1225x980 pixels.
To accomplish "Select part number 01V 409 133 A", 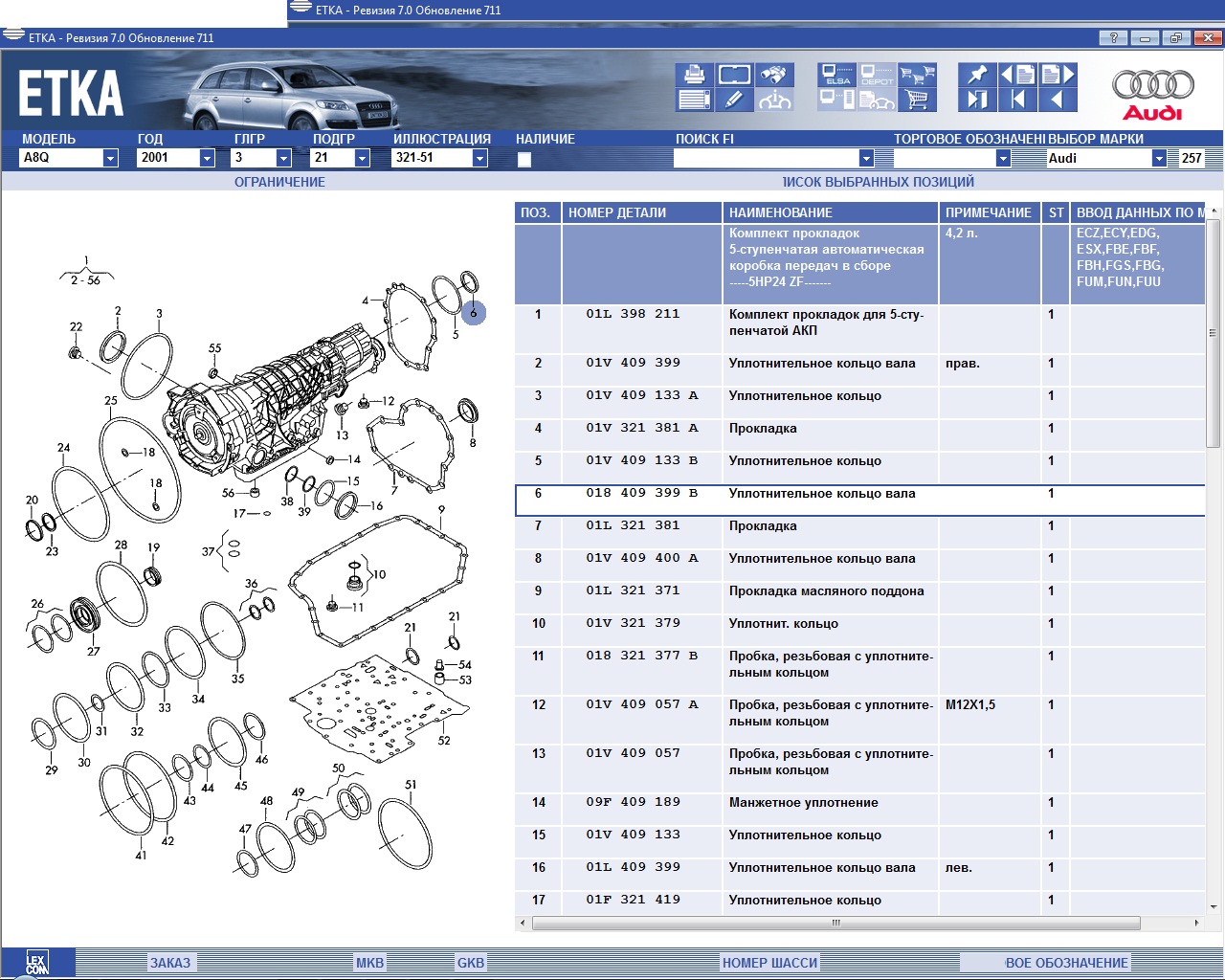I will 642,395.
